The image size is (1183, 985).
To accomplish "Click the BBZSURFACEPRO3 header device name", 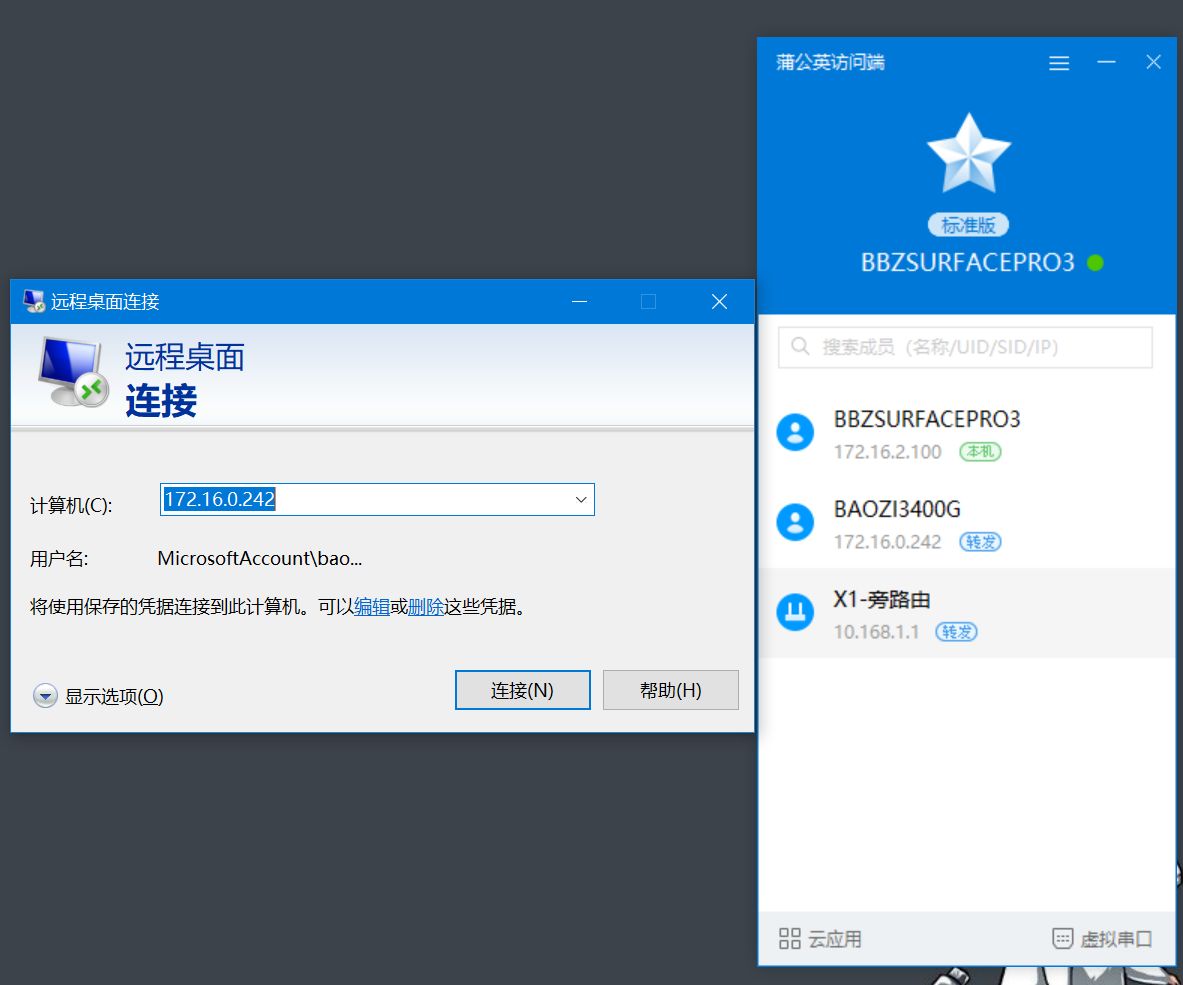I will (967, 262).
